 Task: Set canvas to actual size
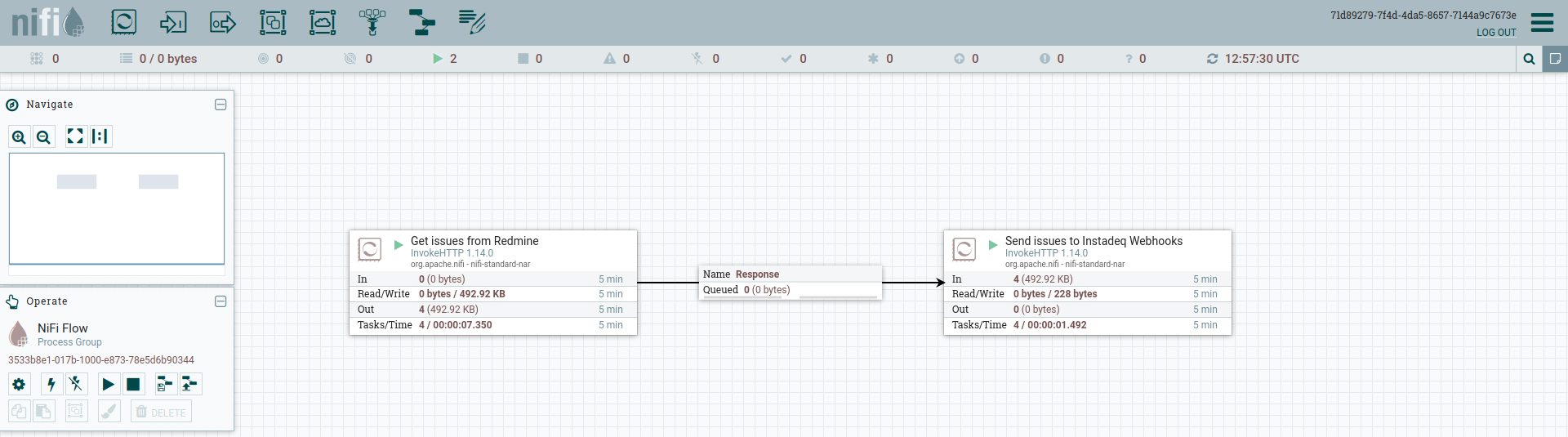pyautogui.click(x=100, y=136)
